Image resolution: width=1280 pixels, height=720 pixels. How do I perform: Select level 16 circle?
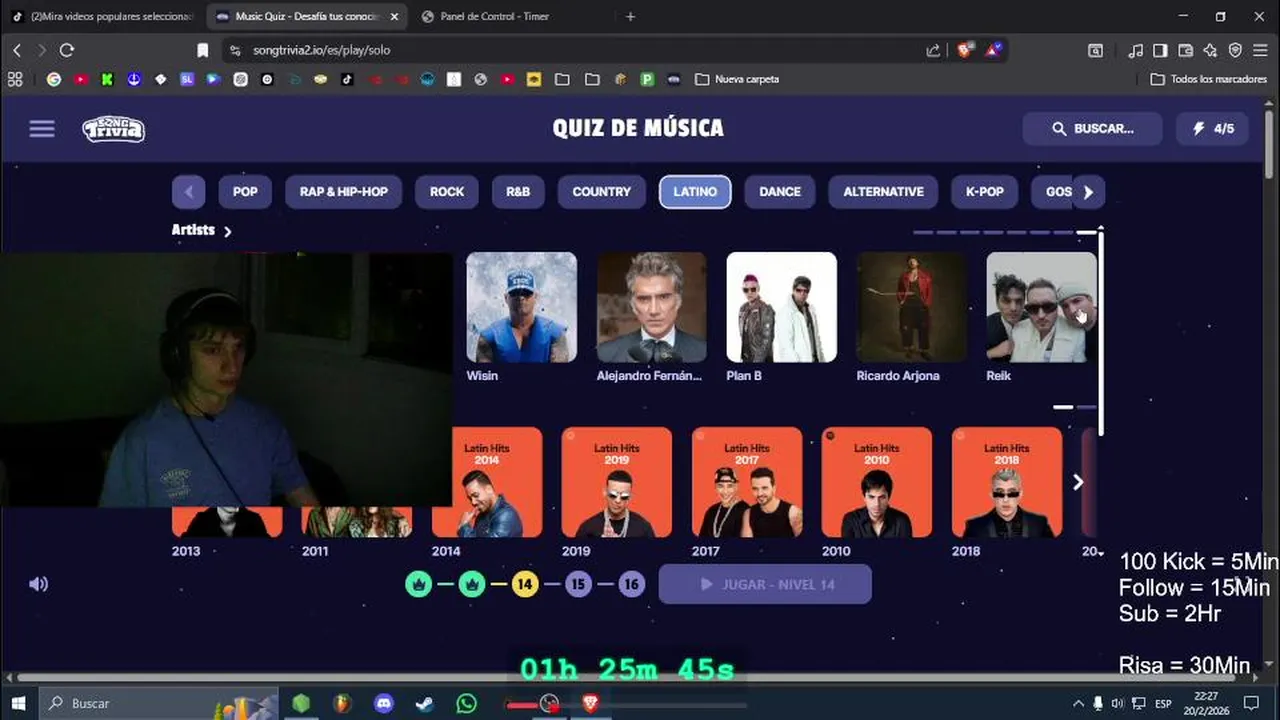631,584
